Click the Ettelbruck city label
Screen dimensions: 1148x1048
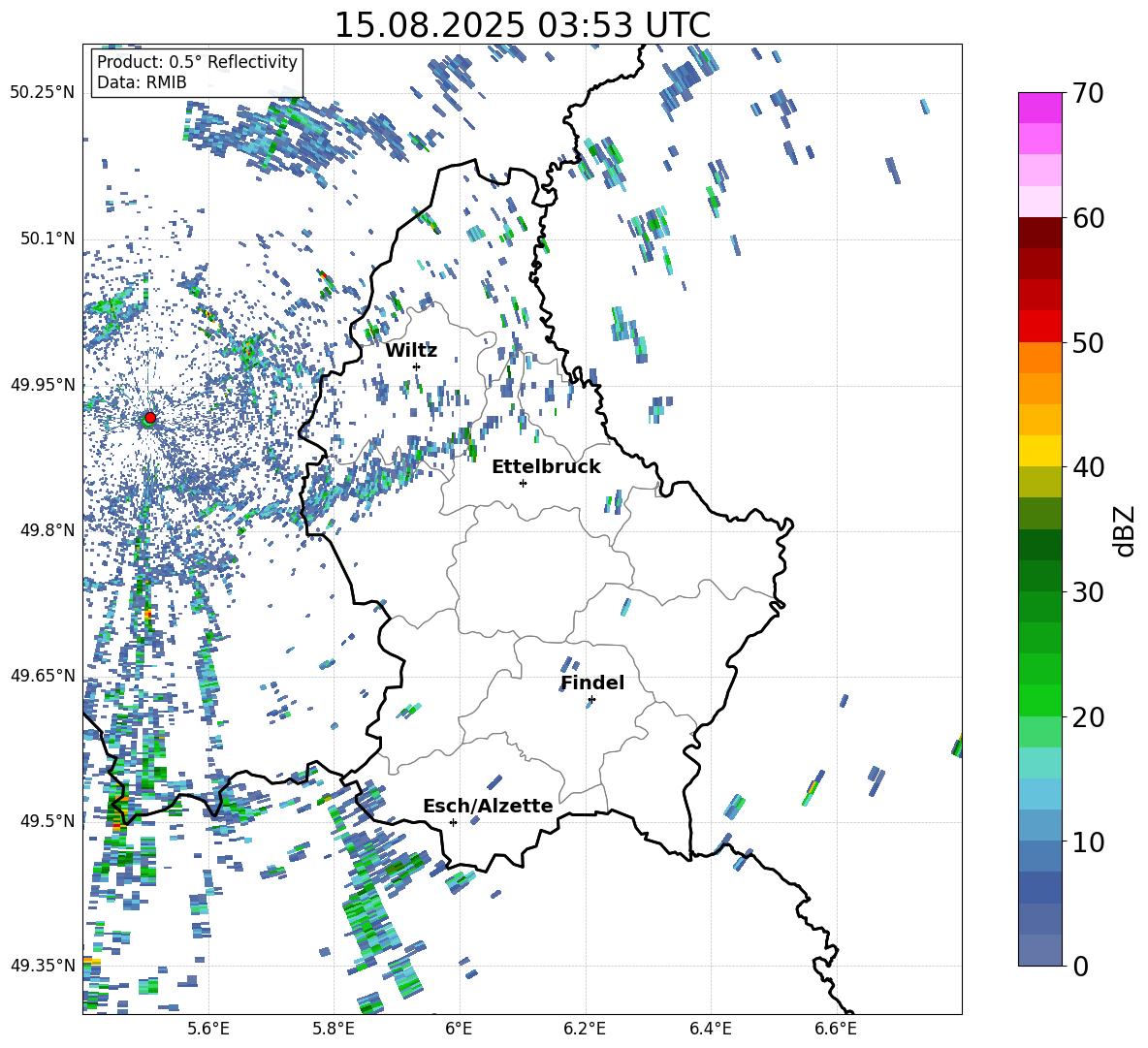(x=546, y=467)
